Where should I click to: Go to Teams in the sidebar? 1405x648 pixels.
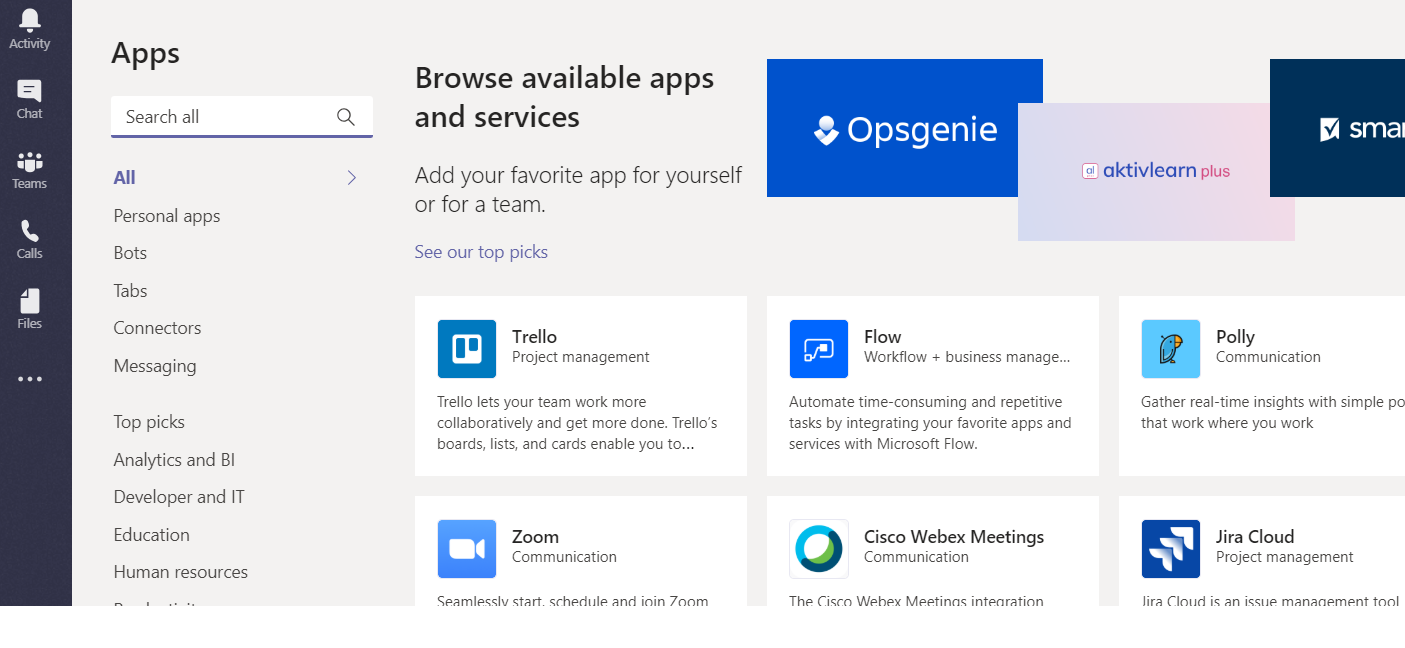30,169
